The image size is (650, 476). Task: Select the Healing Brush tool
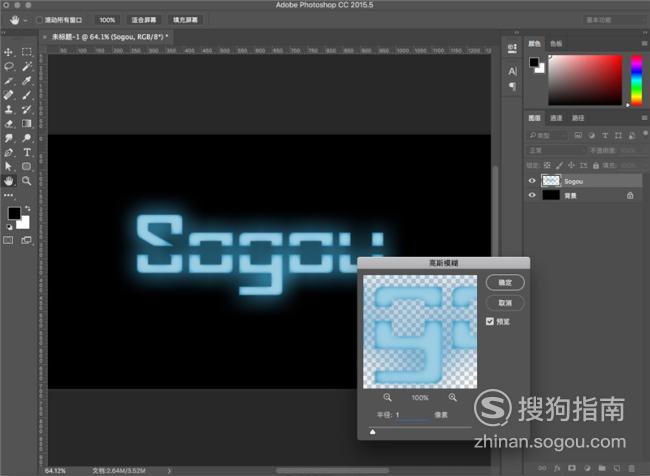click(x=8, y=95)
